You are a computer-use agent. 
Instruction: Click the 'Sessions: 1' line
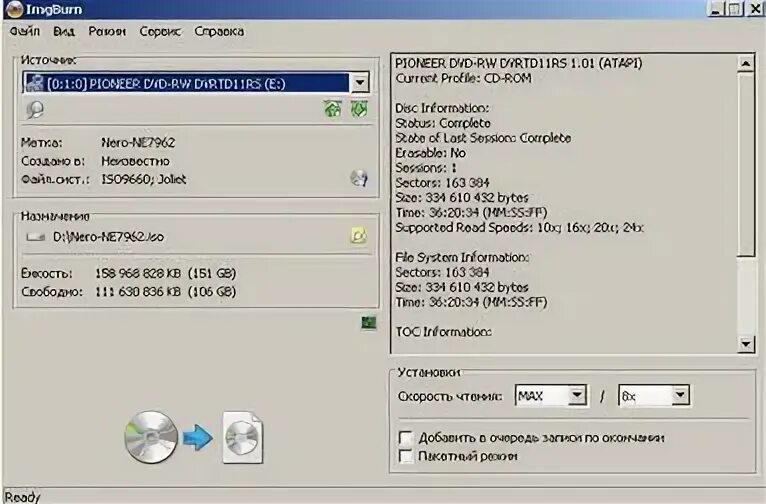[x=426, y=168]
